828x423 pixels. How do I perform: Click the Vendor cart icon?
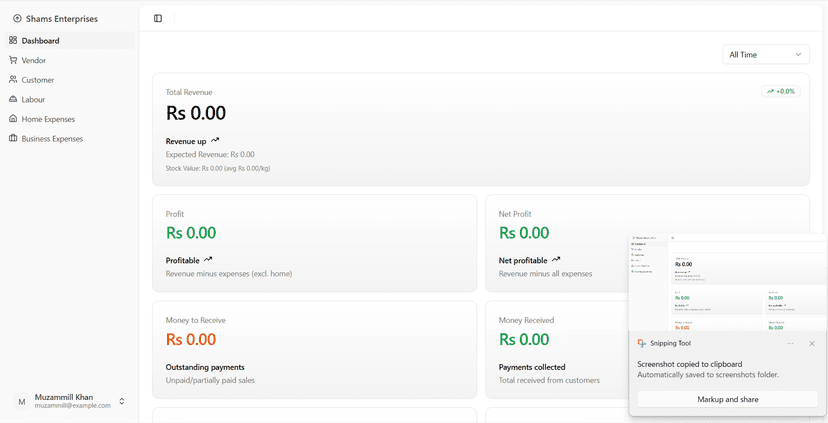click(13, 60)
